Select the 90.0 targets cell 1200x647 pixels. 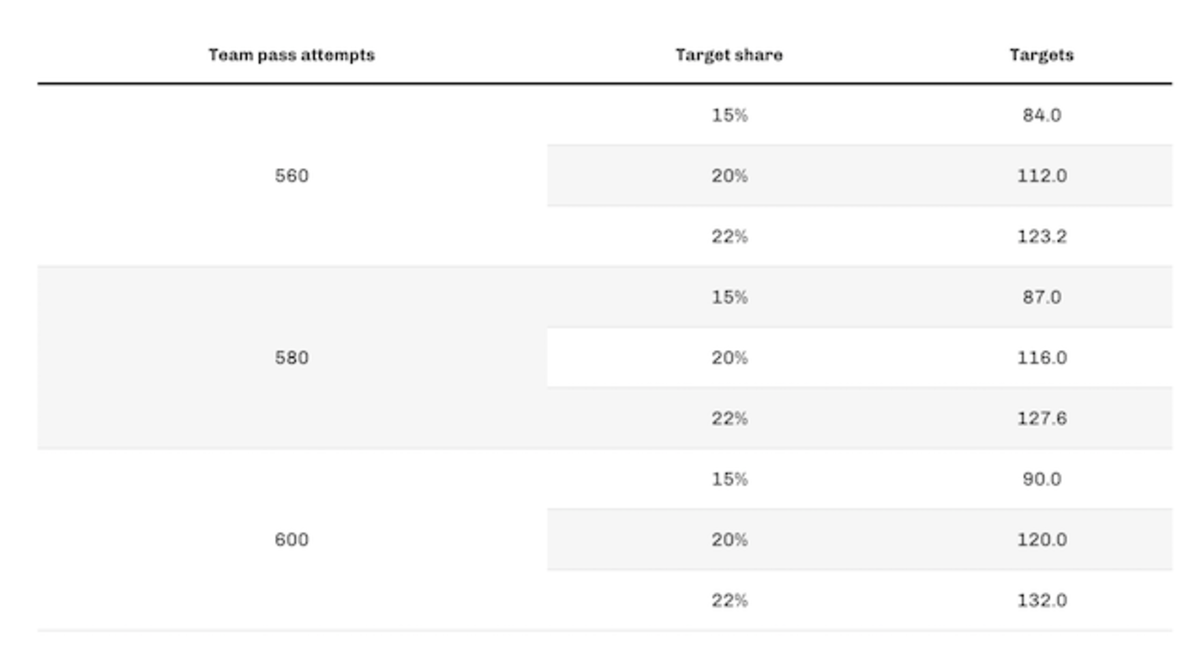tap(1041, 479)
